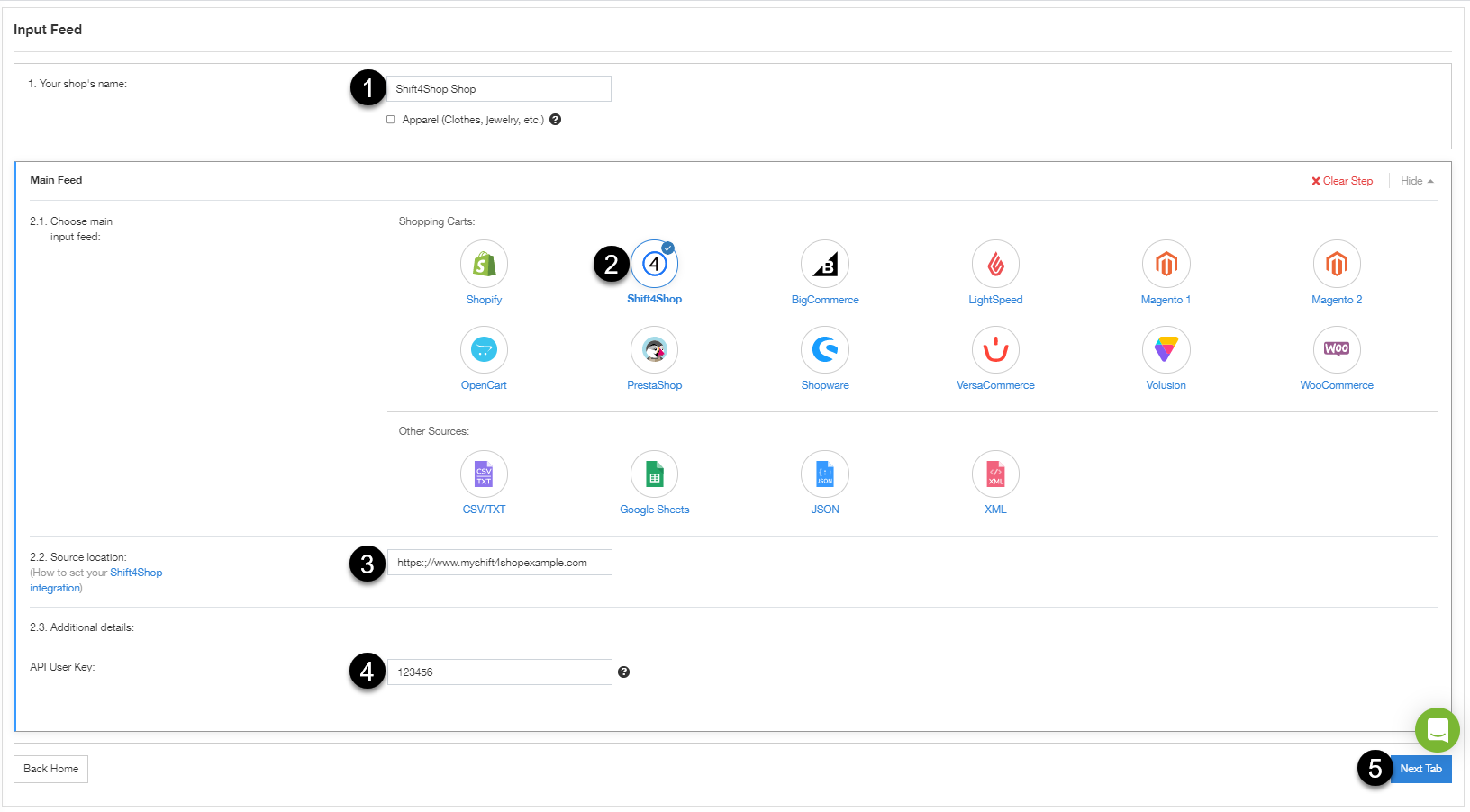Click the Source location input field

click(500, 563)
